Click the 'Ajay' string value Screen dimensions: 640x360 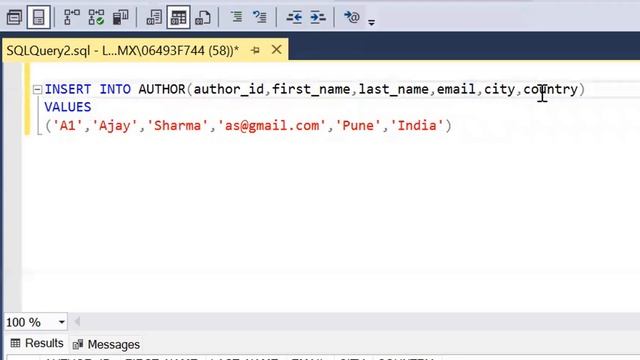[115, 126]
